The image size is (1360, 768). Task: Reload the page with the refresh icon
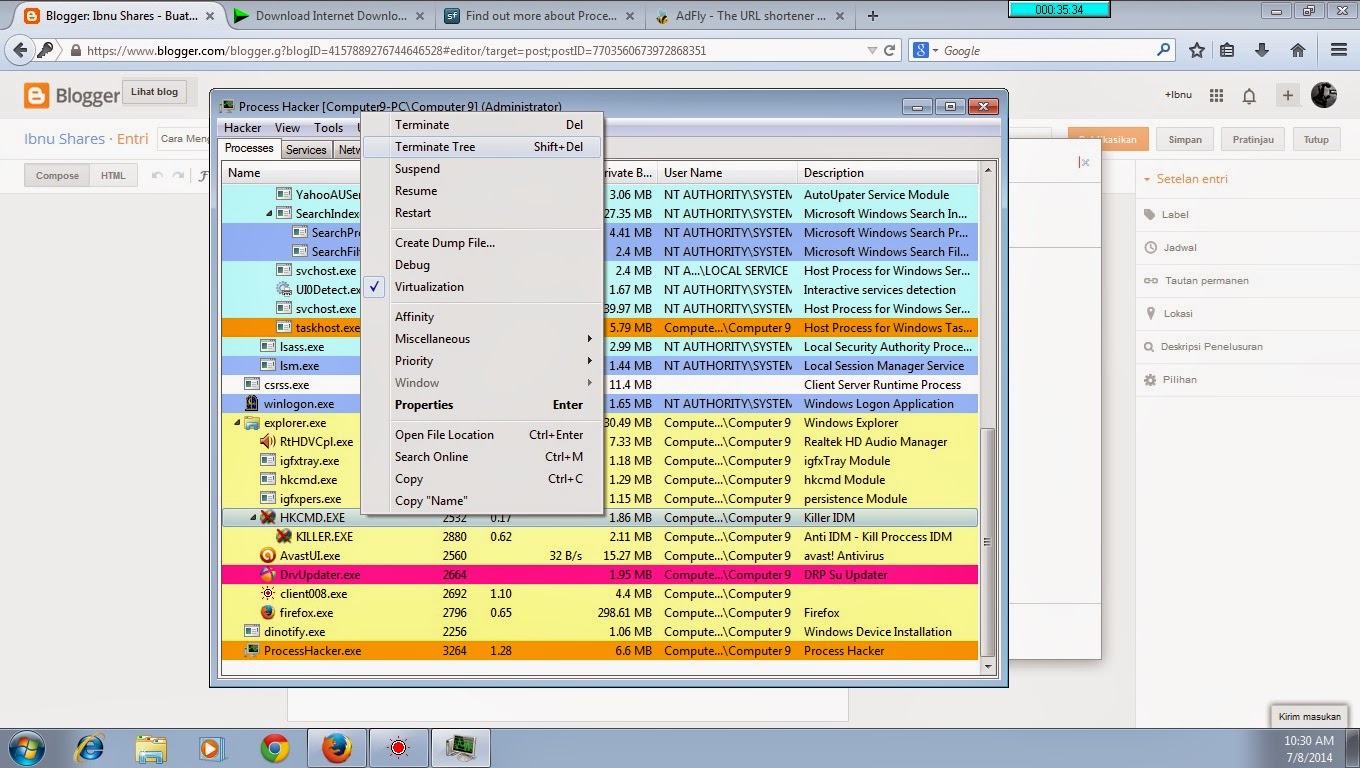click(x=890, y=50)
